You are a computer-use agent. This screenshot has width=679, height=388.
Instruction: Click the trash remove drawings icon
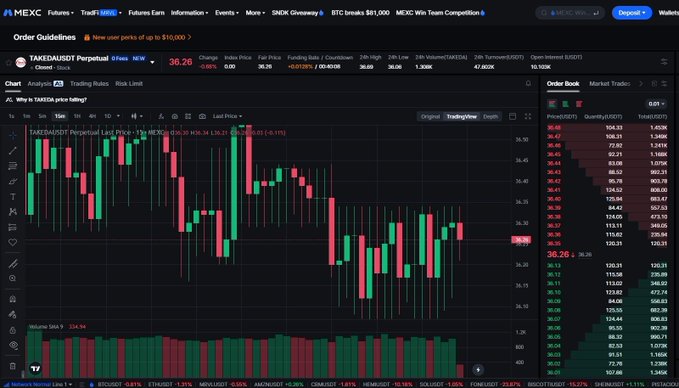tap(13, 366)
